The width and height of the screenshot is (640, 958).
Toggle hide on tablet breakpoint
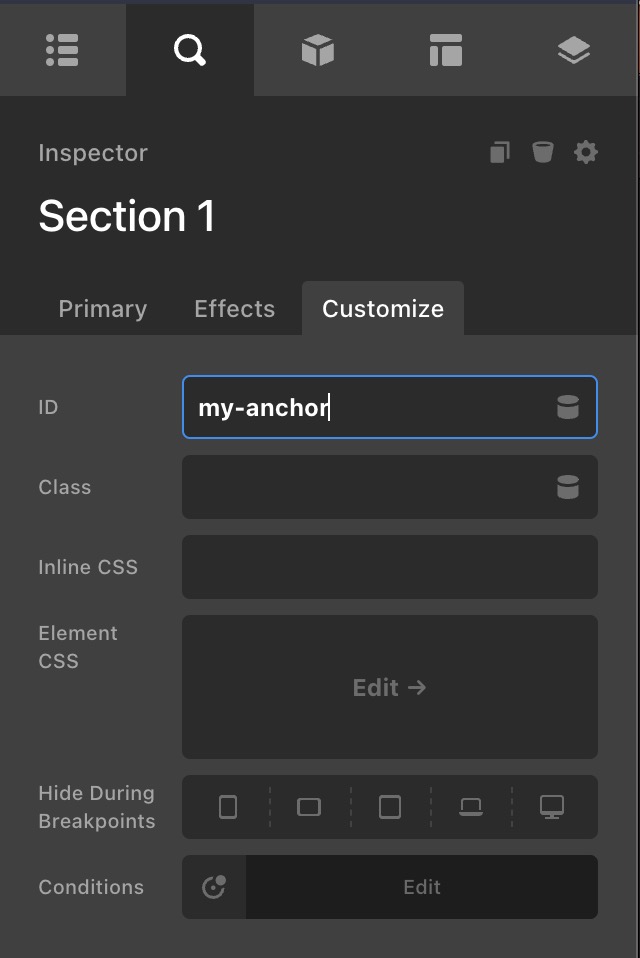(390, 807)
